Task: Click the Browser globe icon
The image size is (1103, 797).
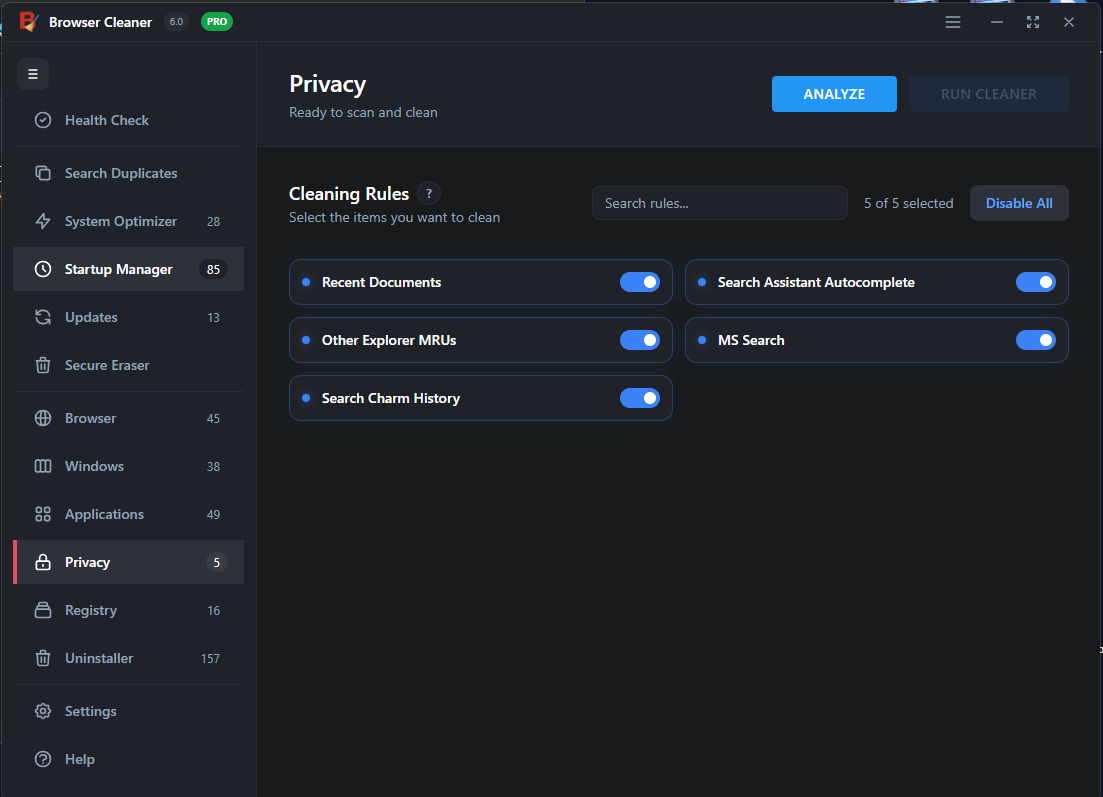Action: [43, 418]
